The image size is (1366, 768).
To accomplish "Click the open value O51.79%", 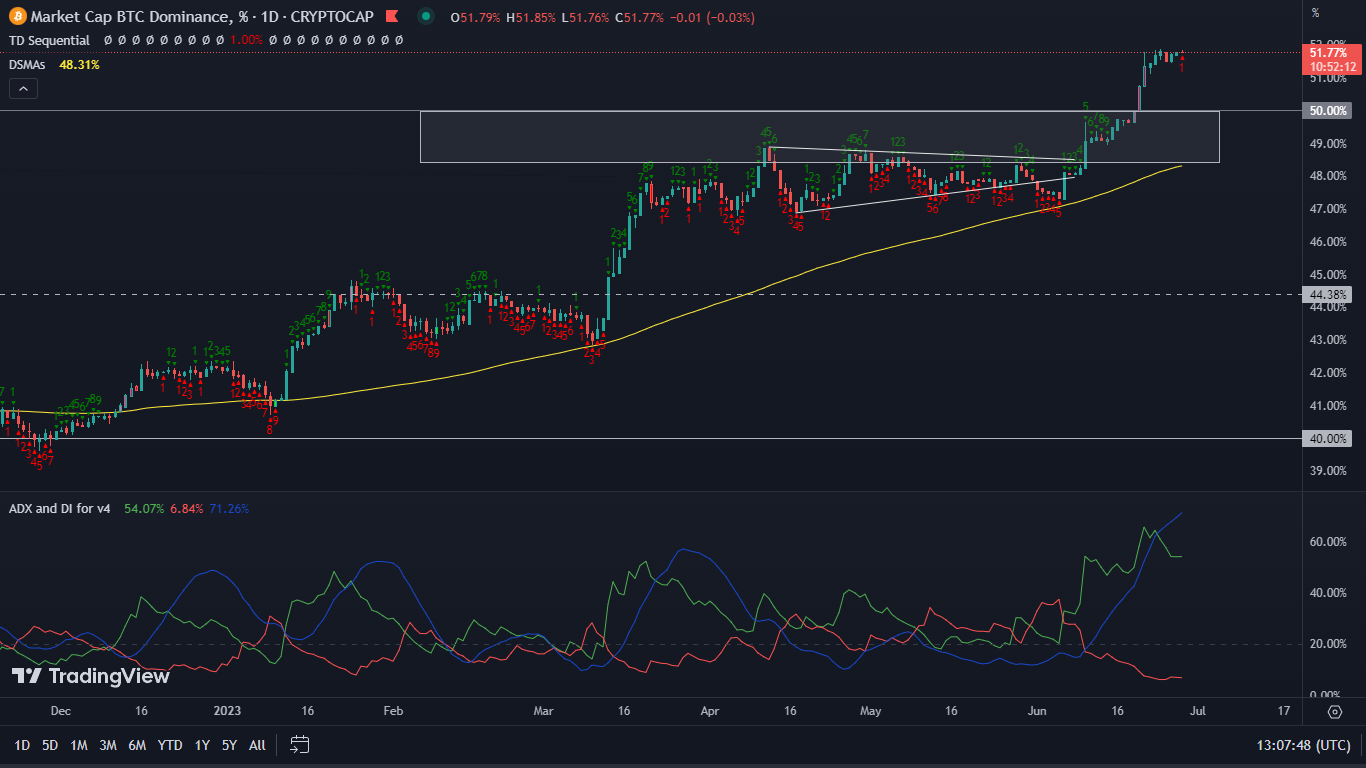I will tap(474, 18).
